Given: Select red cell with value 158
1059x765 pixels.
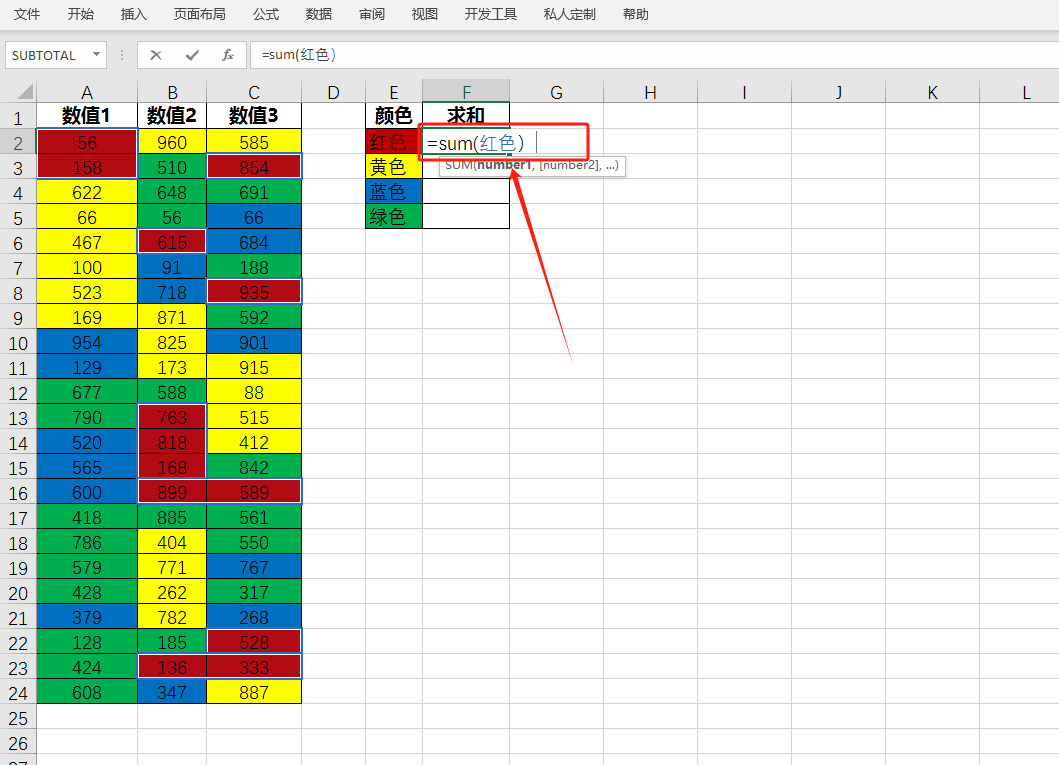Looking at the screenshot, I should tap(87, 167).
